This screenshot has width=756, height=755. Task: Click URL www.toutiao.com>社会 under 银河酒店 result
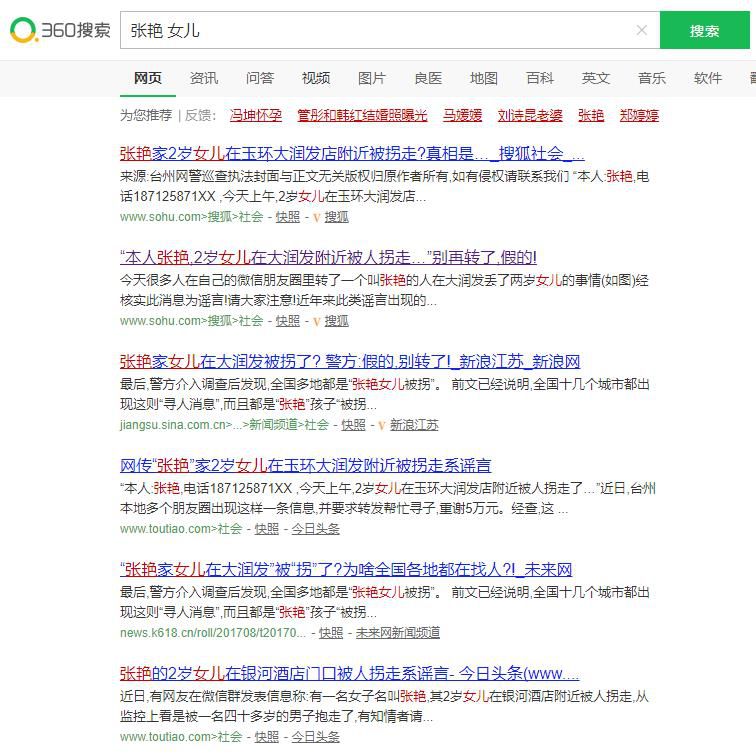181,737
